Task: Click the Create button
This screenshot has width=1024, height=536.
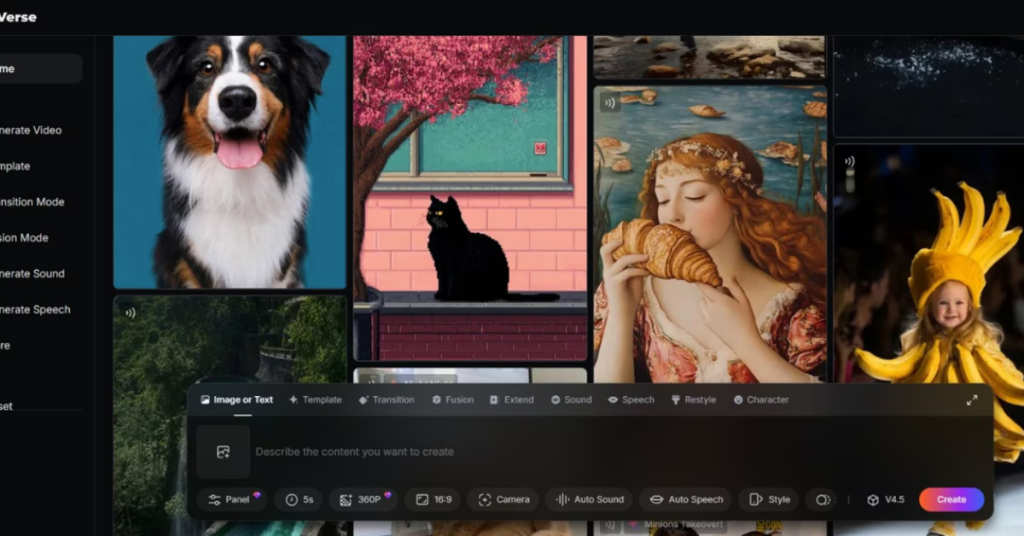Action: click(x=951, y=499)
